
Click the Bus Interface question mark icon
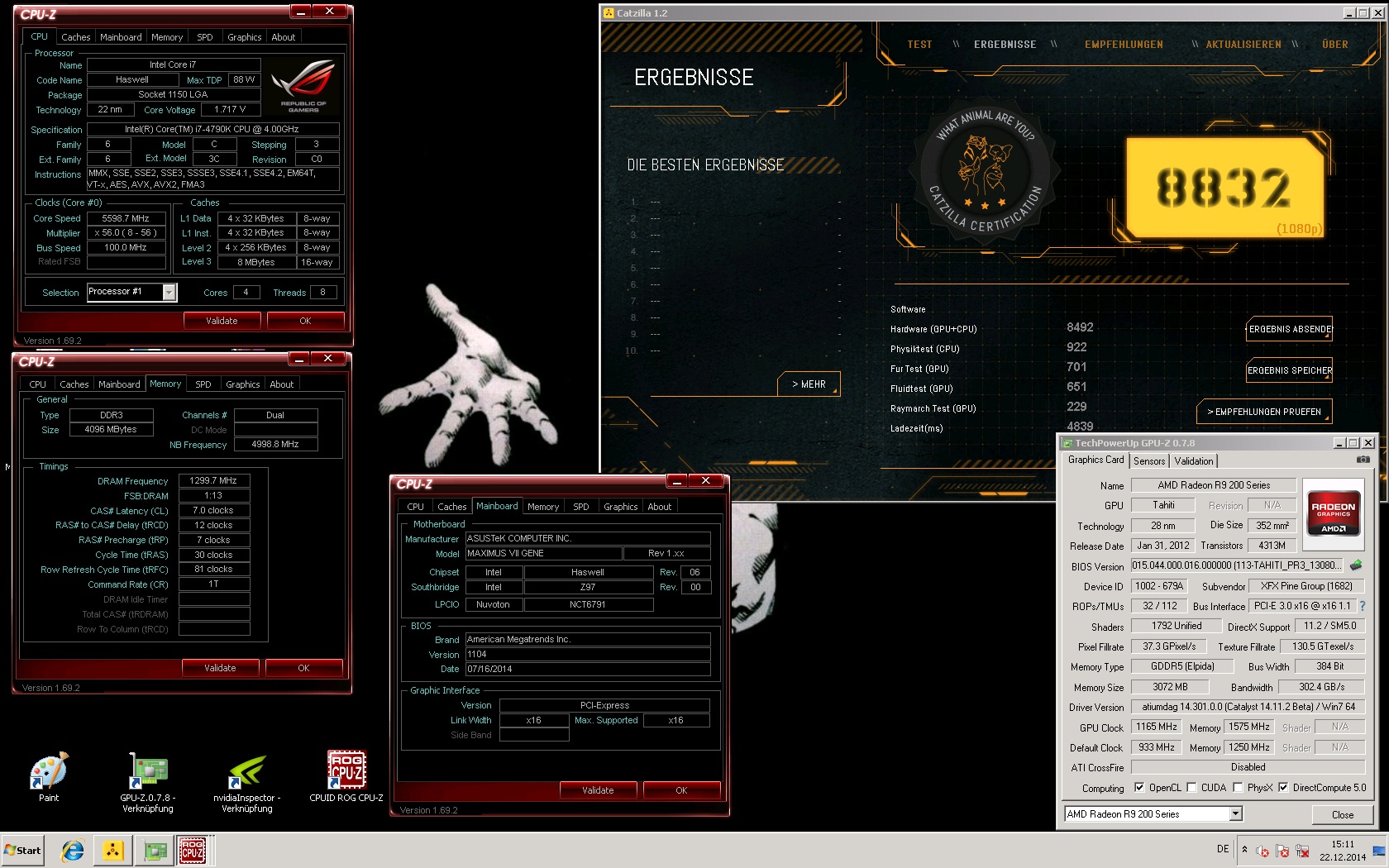coord(1363,606)
